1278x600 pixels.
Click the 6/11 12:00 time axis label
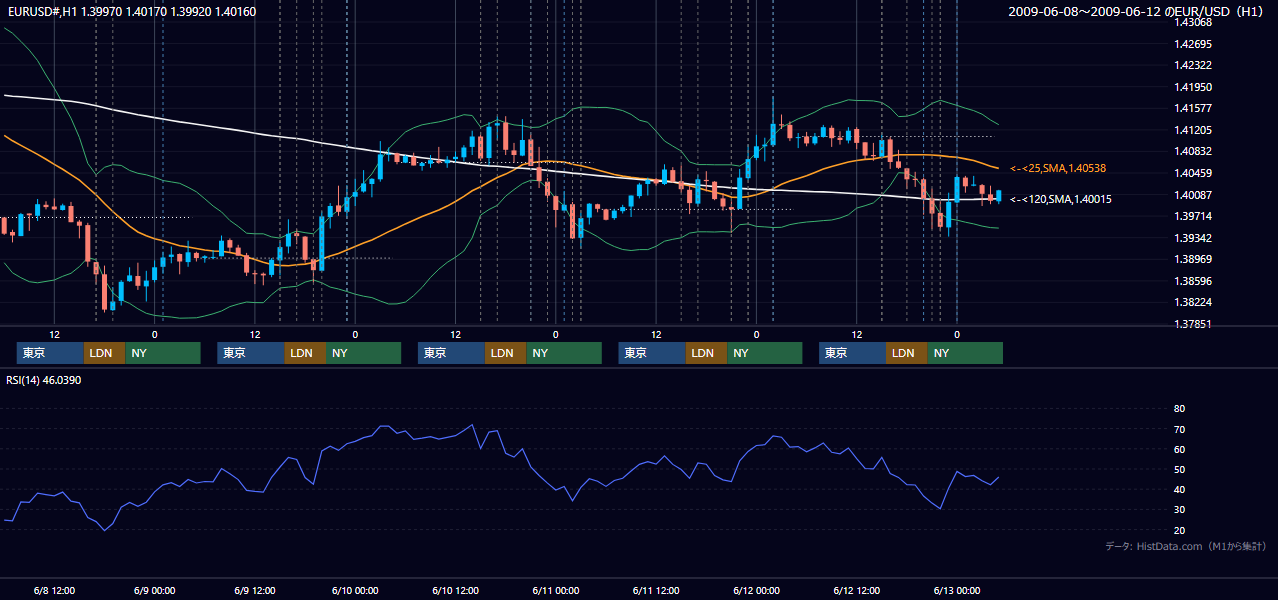[656, 591]
